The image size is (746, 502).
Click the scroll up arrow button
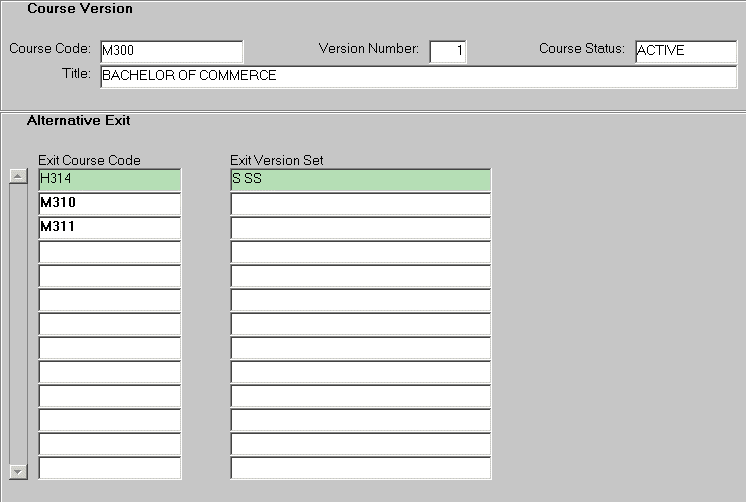[16, 177]
